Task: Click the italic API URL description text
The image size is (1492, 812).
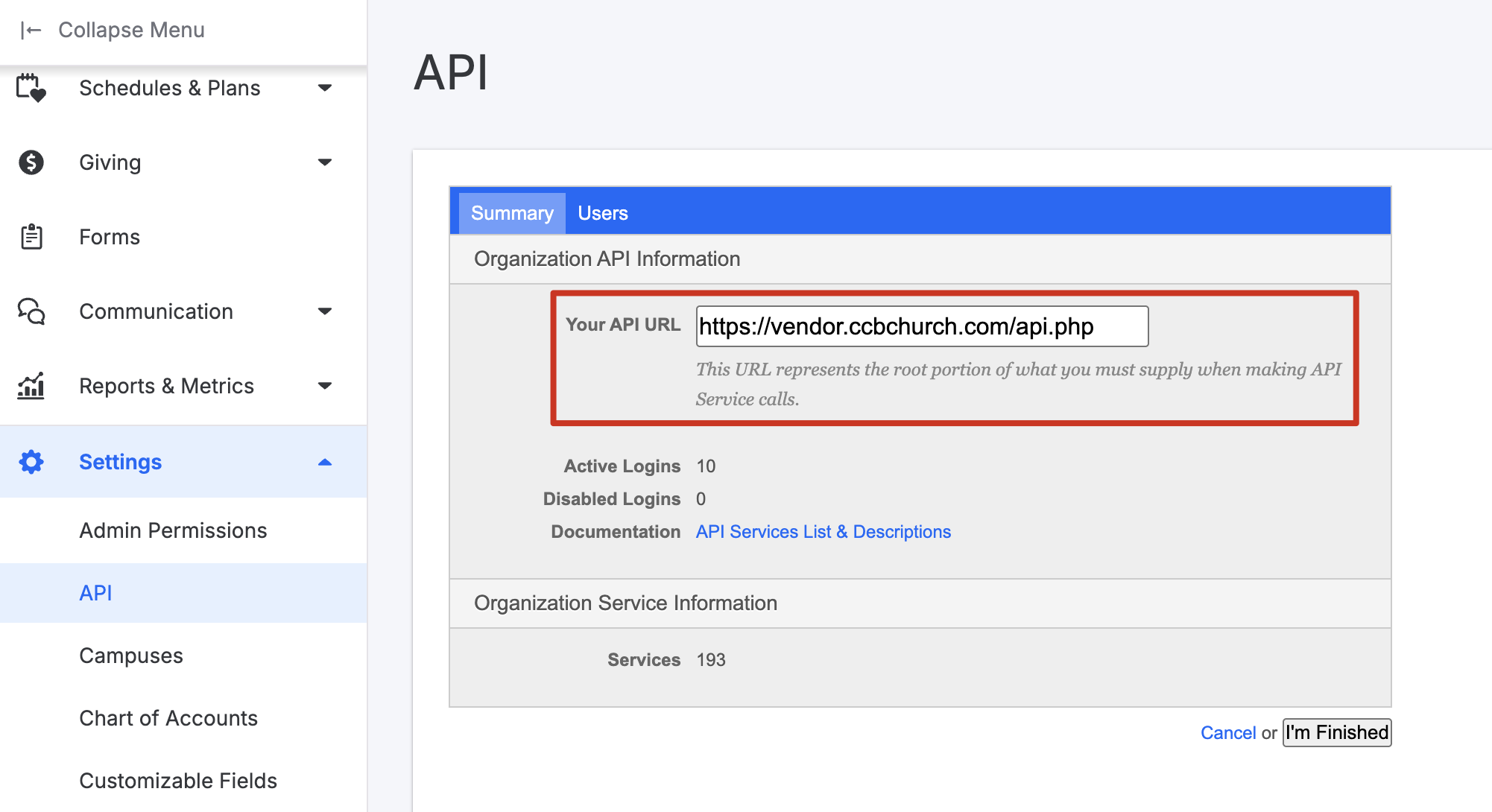Action: click(x=1019, y=384)
